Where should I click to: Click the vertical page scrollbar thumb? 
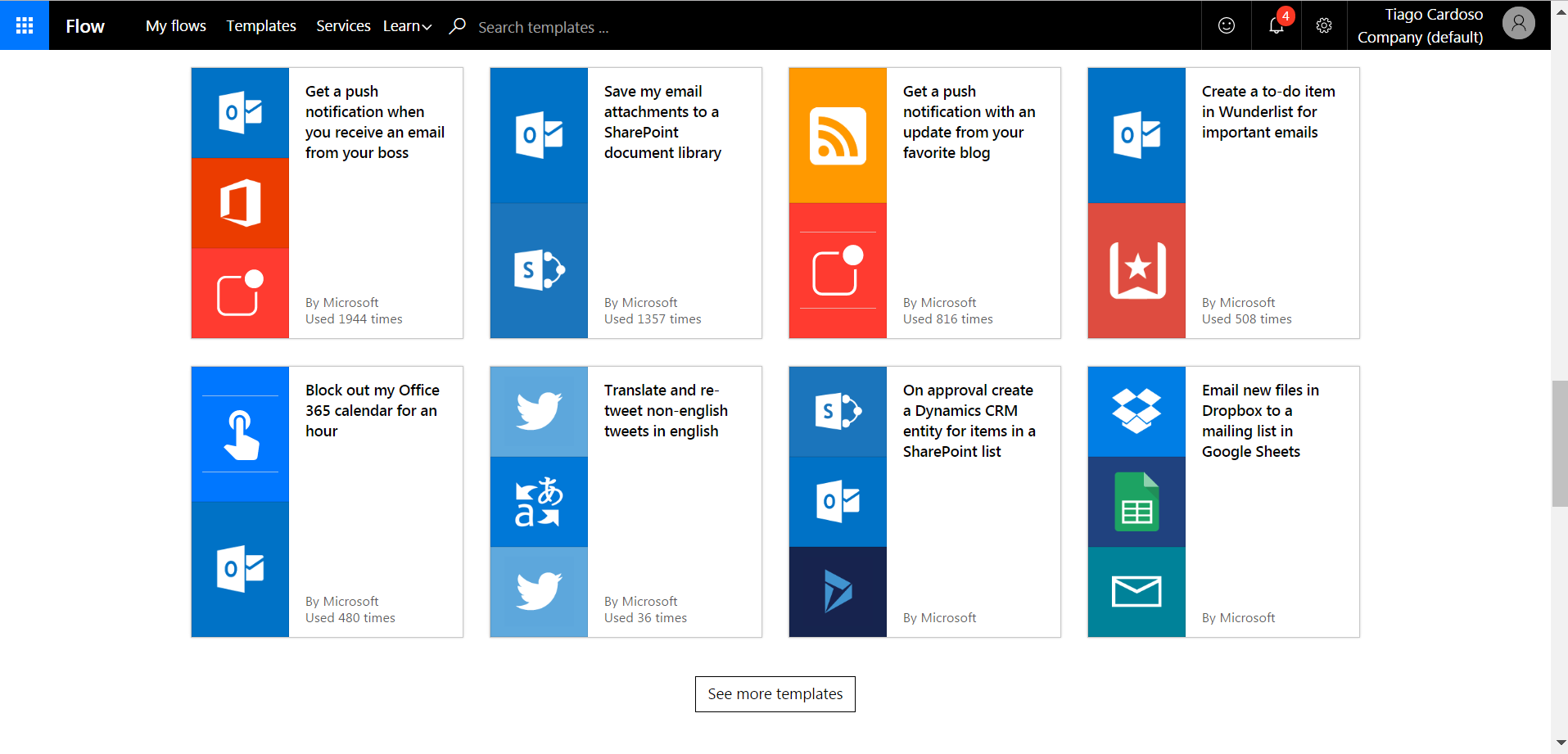[1559, 444]
